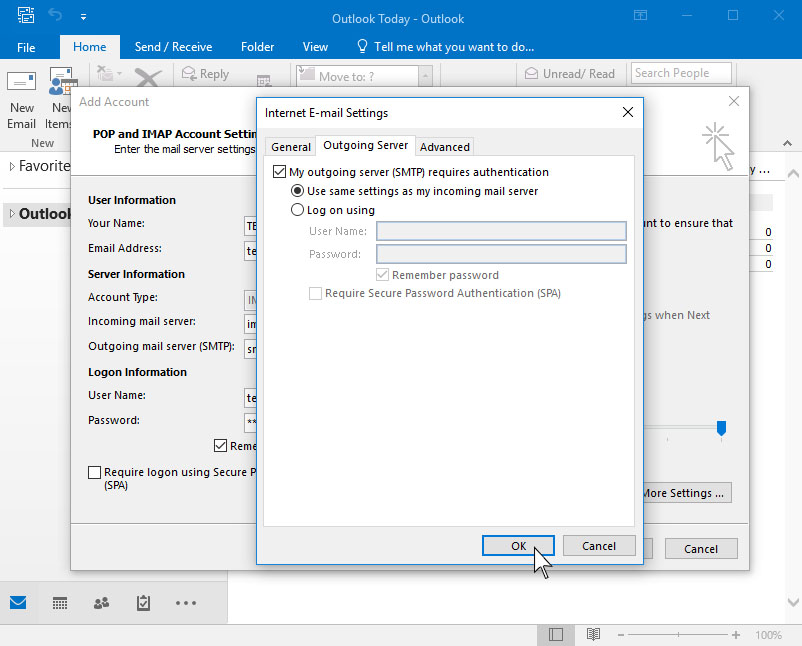This screenshot has height=646, width=802.
Task: Click Cancel in Add Account dialog
Action: [701, 549]
